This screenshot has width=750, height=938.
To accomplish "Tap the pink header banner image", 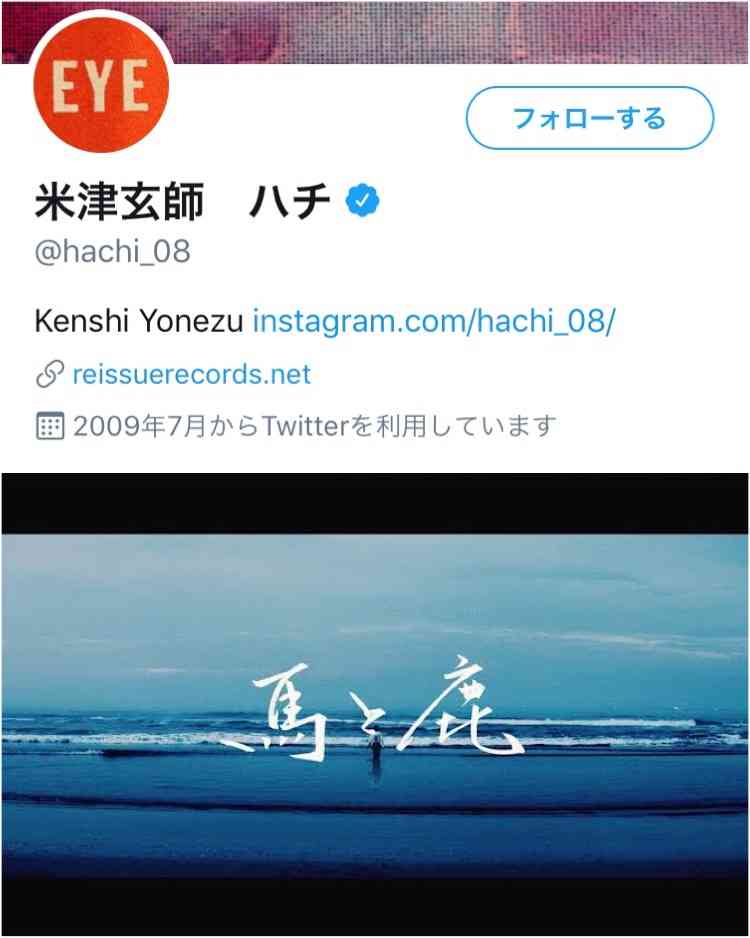I will click(x=461, y=32).
